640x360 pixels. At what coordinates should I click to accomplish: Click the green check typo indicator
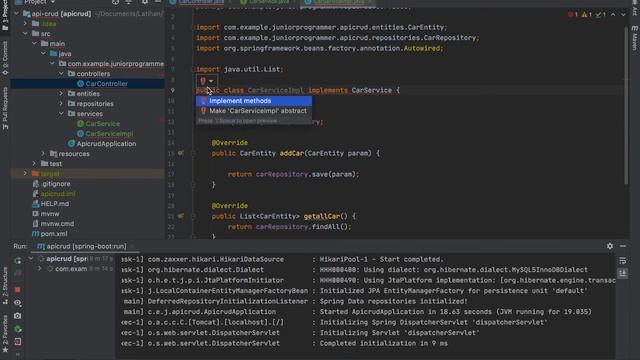(600, 15)
